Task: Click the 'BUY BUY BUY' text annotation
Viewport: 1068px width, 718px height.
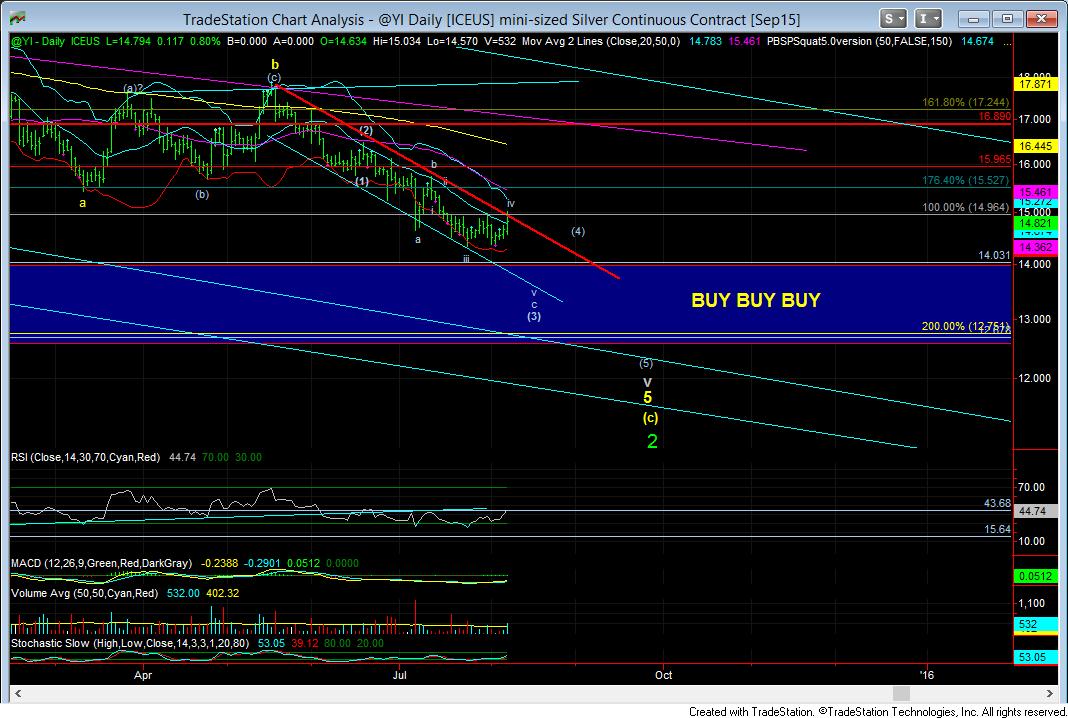Action: pyautogui.click(x=755, y=300)
